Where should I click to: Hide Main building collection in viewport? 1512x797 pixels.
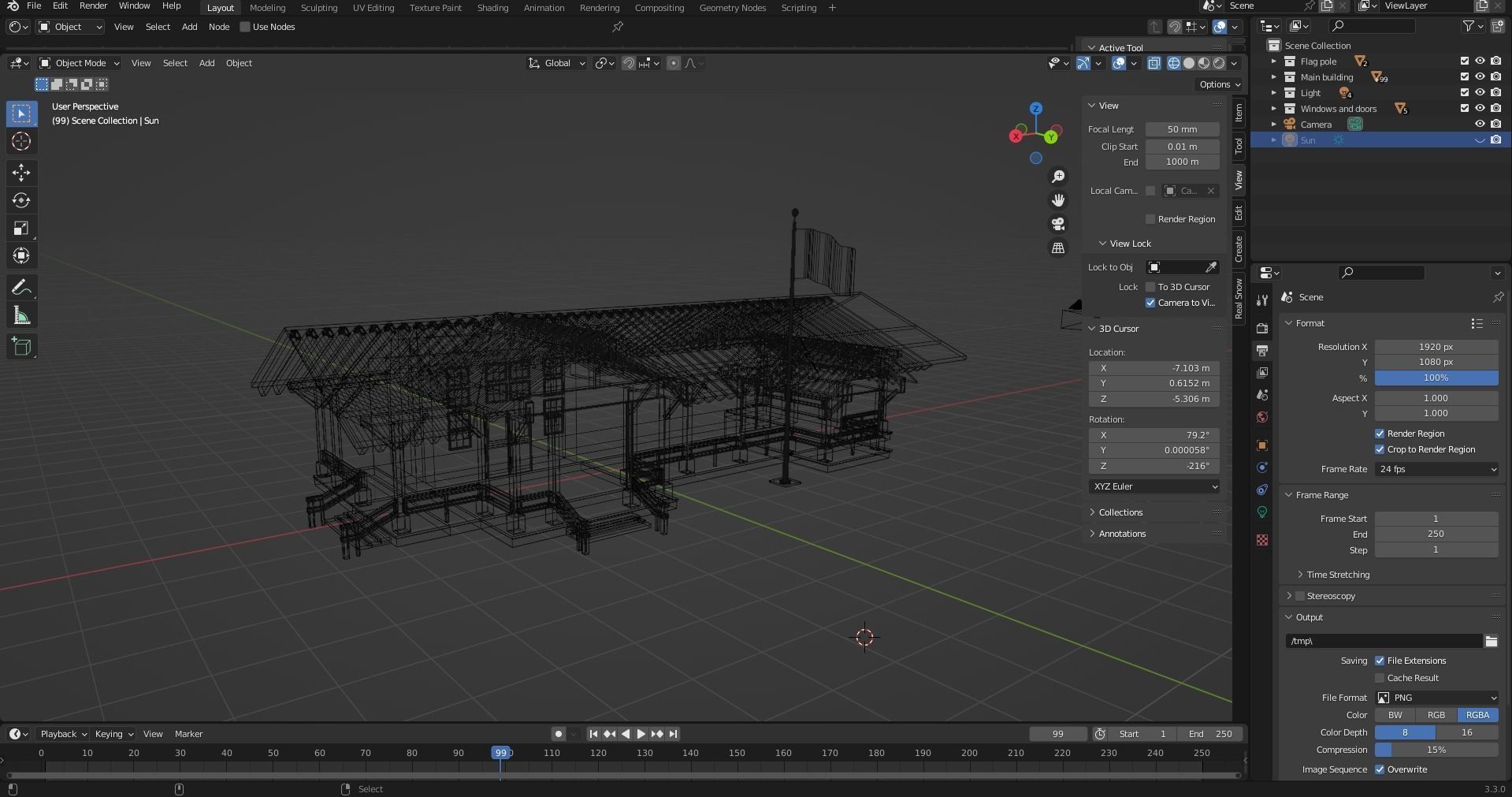click(1480, 77)
